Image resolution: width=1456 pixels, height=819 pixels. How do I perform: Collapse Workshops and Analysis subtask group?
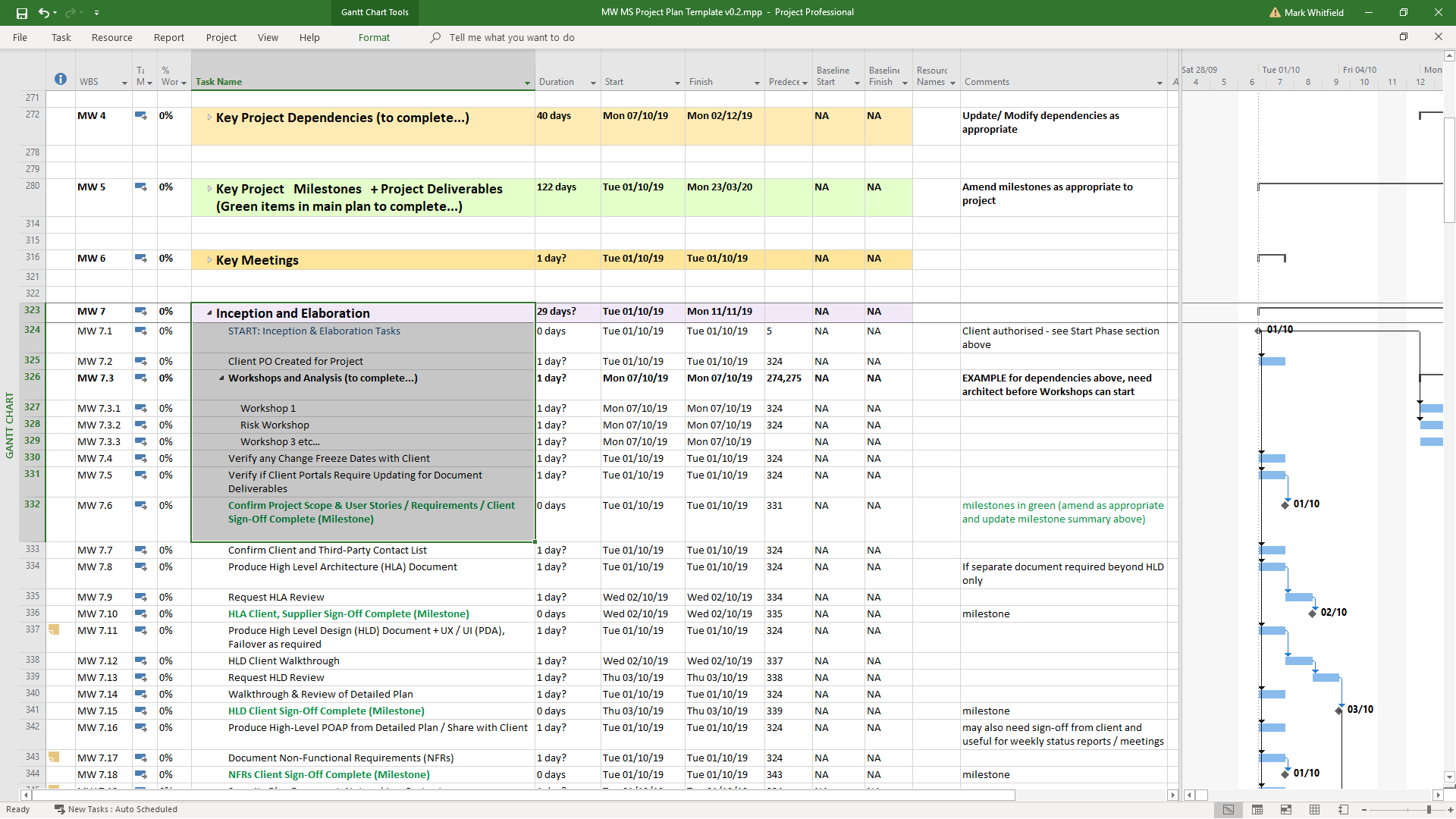pos(221,378)
